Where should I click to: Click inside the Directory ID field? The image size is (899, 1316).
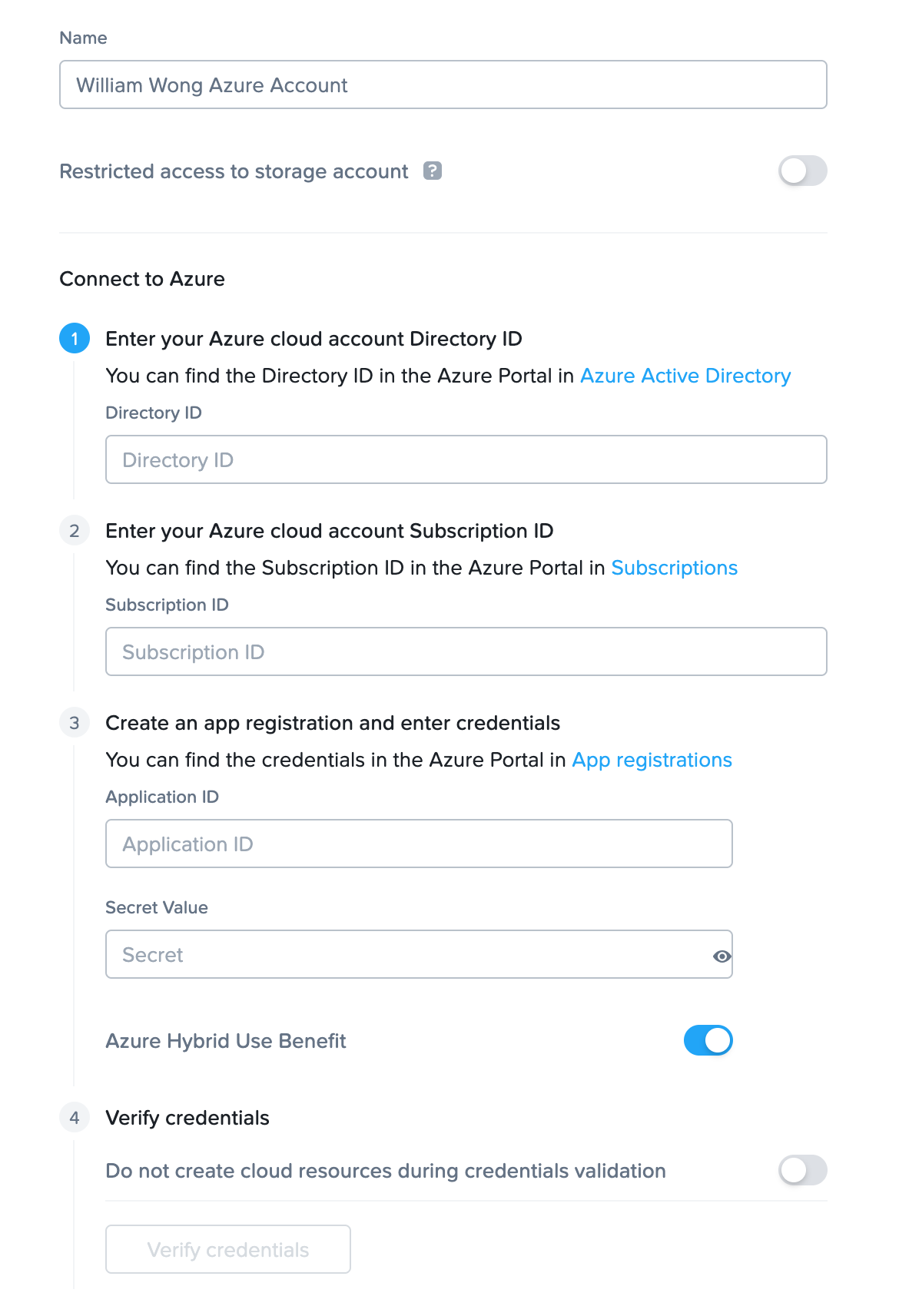(466, 459)
